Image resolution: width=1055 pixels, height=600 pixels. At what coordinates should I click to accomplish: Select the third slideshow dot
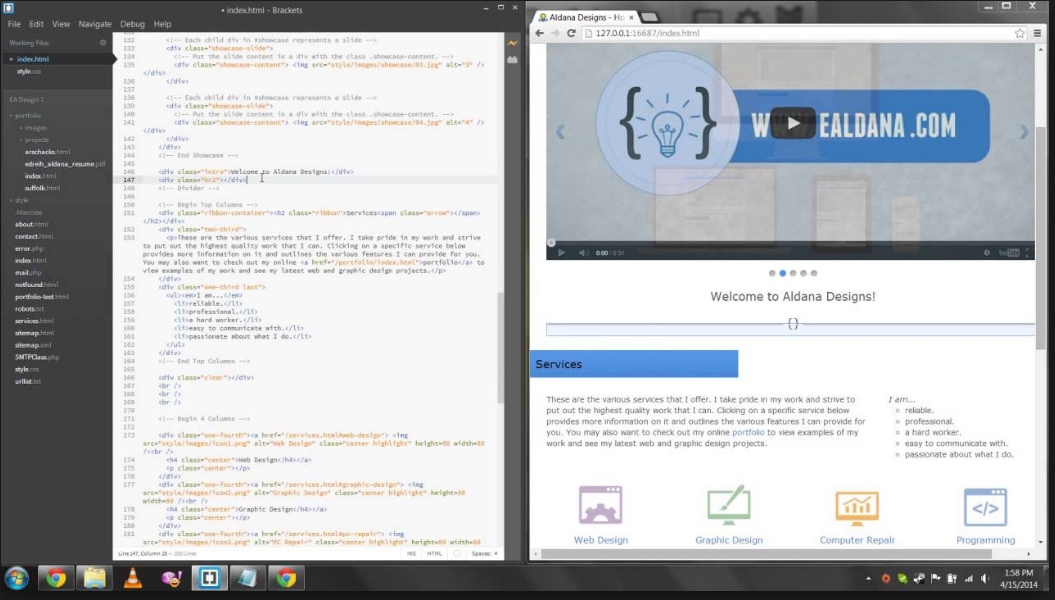point(793,273)
